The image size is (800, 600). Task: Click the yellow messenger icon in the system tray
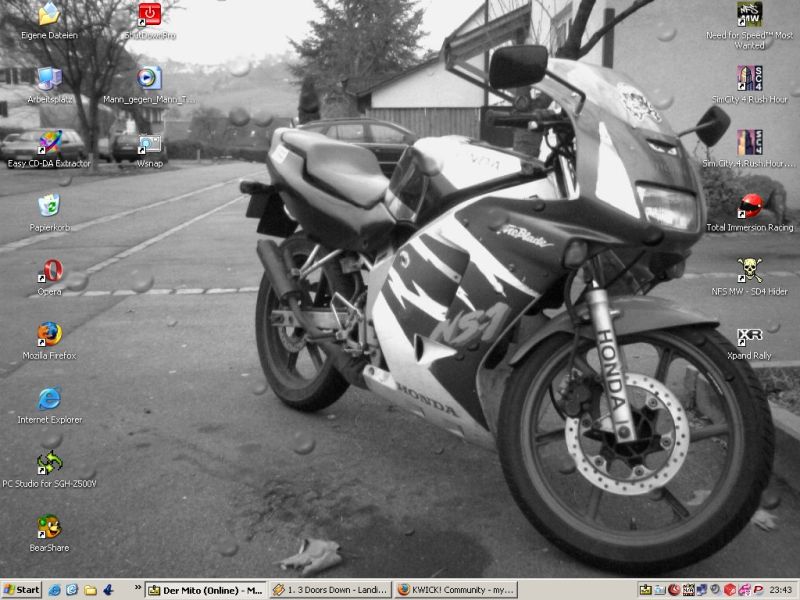(645, 590)
